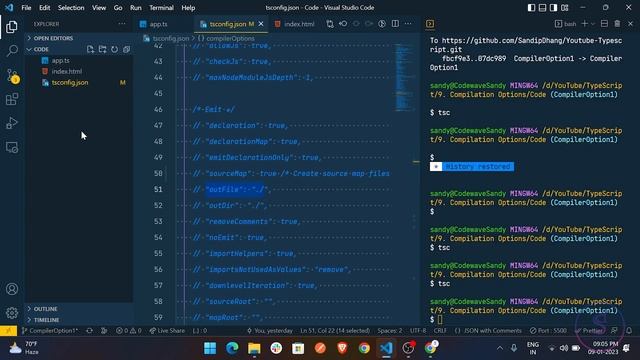Viewport: 640px width, 360px height.
Task: Open the Explorer view in activity bar
Action: coord(12,27)
